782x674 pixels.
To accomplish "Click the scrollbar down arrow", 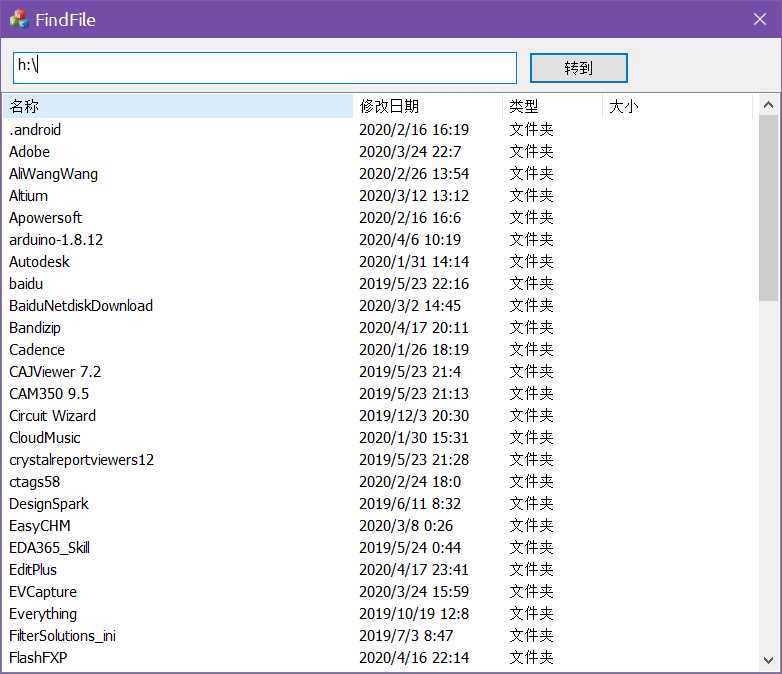I will tap(769, 660).
